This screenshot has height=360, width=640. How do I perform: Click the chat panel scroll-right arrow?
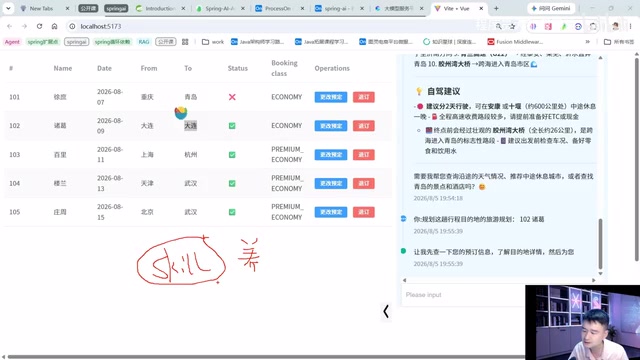594,280
